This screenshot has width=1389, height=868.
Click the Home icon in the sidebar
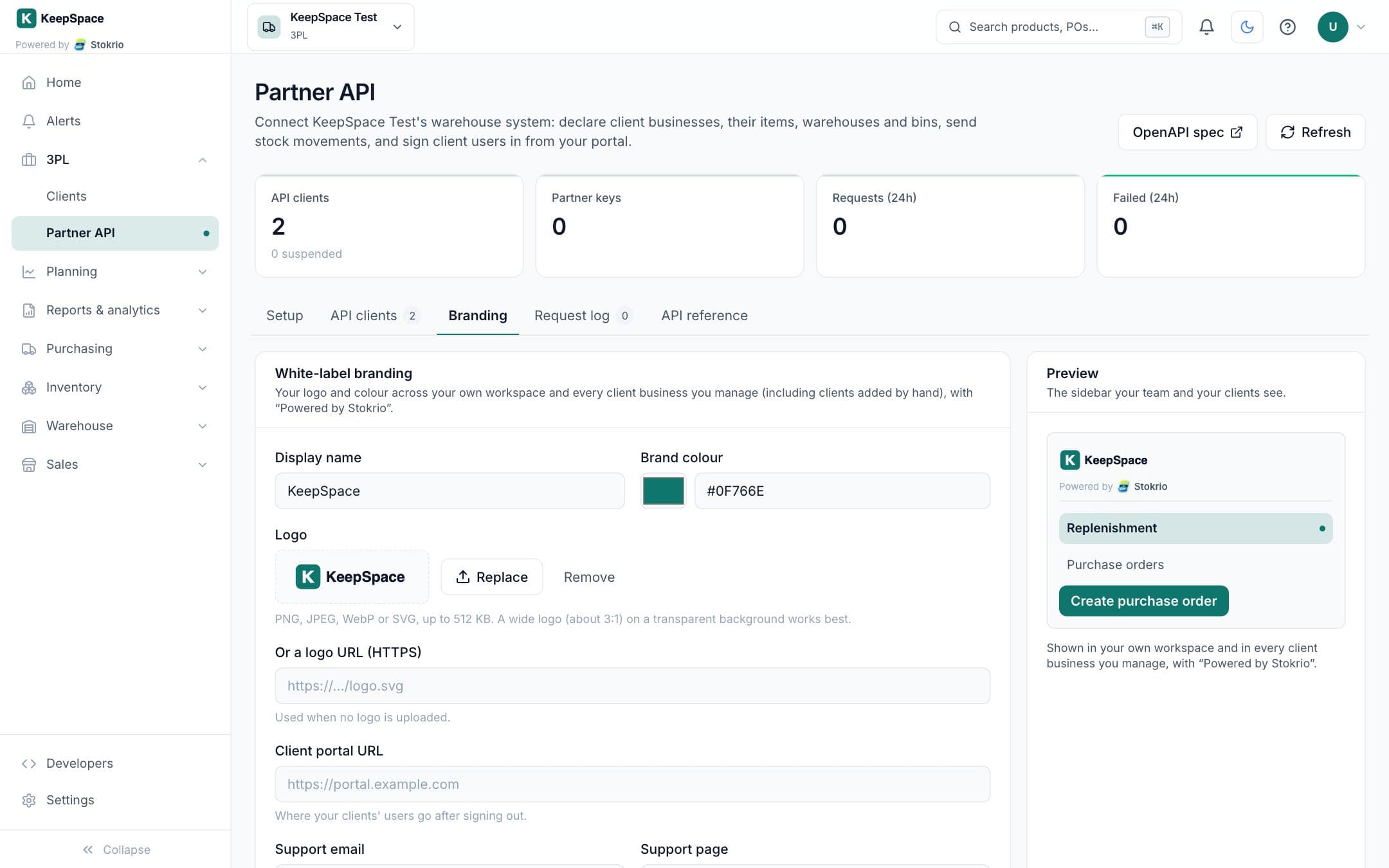[x=28, y=82]
